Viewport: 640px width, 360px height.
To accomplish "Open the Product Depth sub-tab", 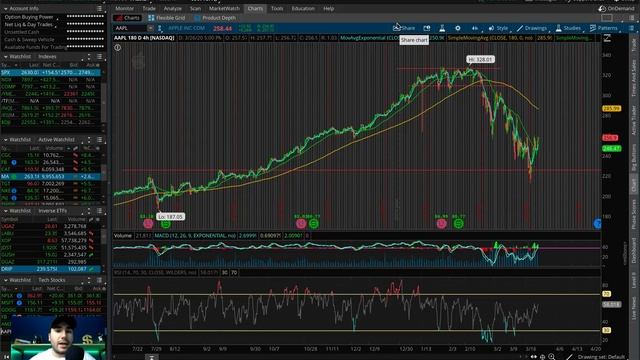I will [215, 18].
